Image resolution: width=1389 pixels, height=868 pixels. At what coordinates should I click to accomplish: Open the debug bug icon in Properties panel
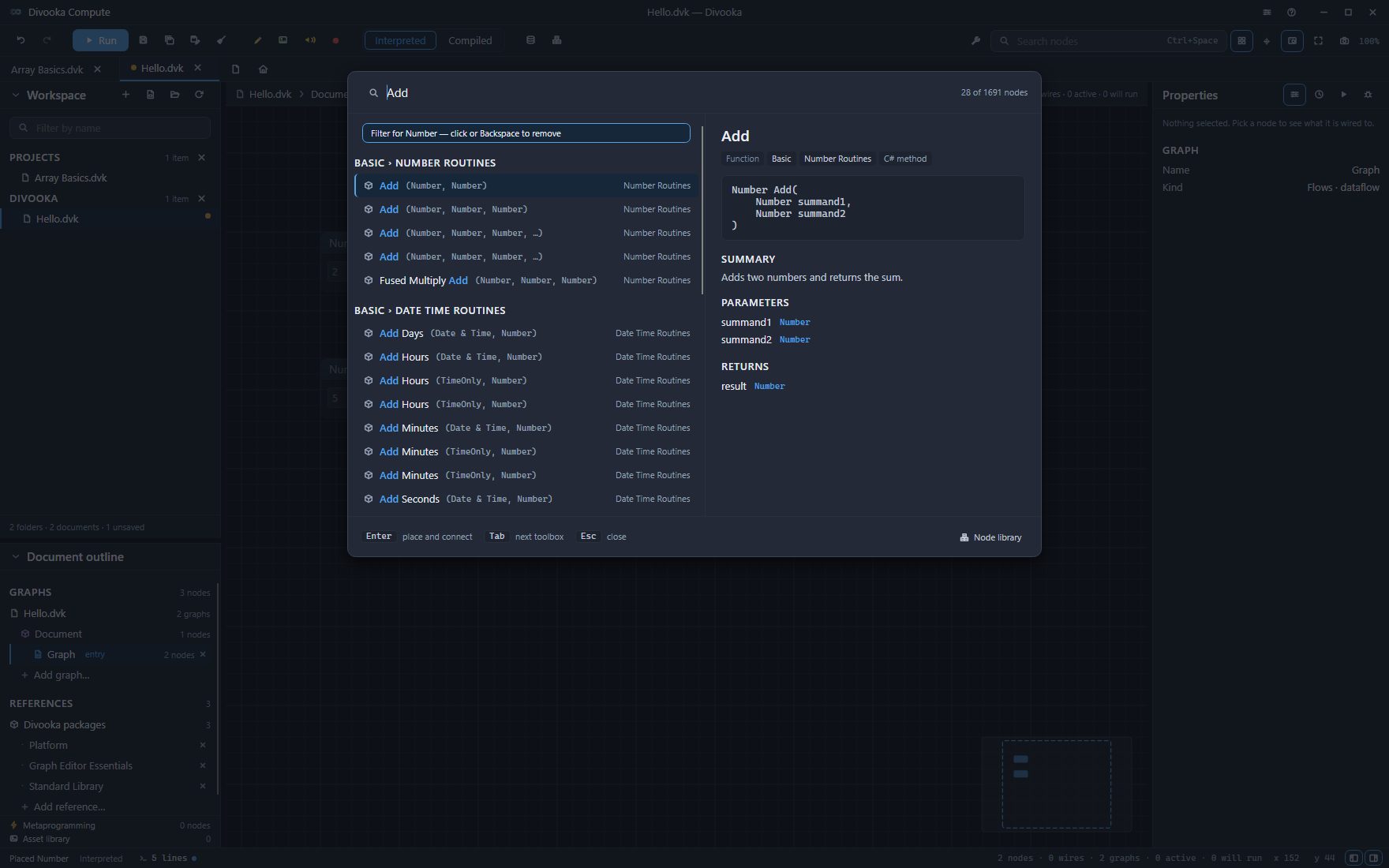(x=1368, y=95)
